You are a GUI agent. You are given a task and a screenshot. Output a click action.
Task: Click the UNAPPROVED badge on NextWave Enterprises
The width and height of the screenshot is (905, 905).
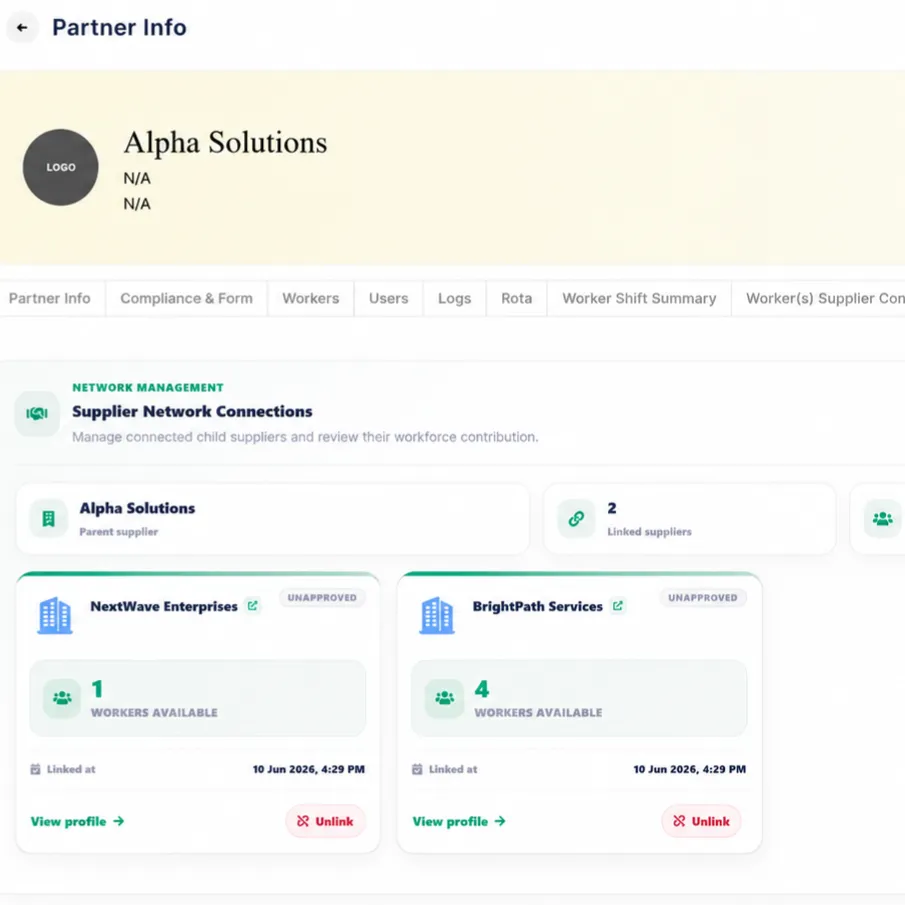pyautogui.click(x=322, y=597)
